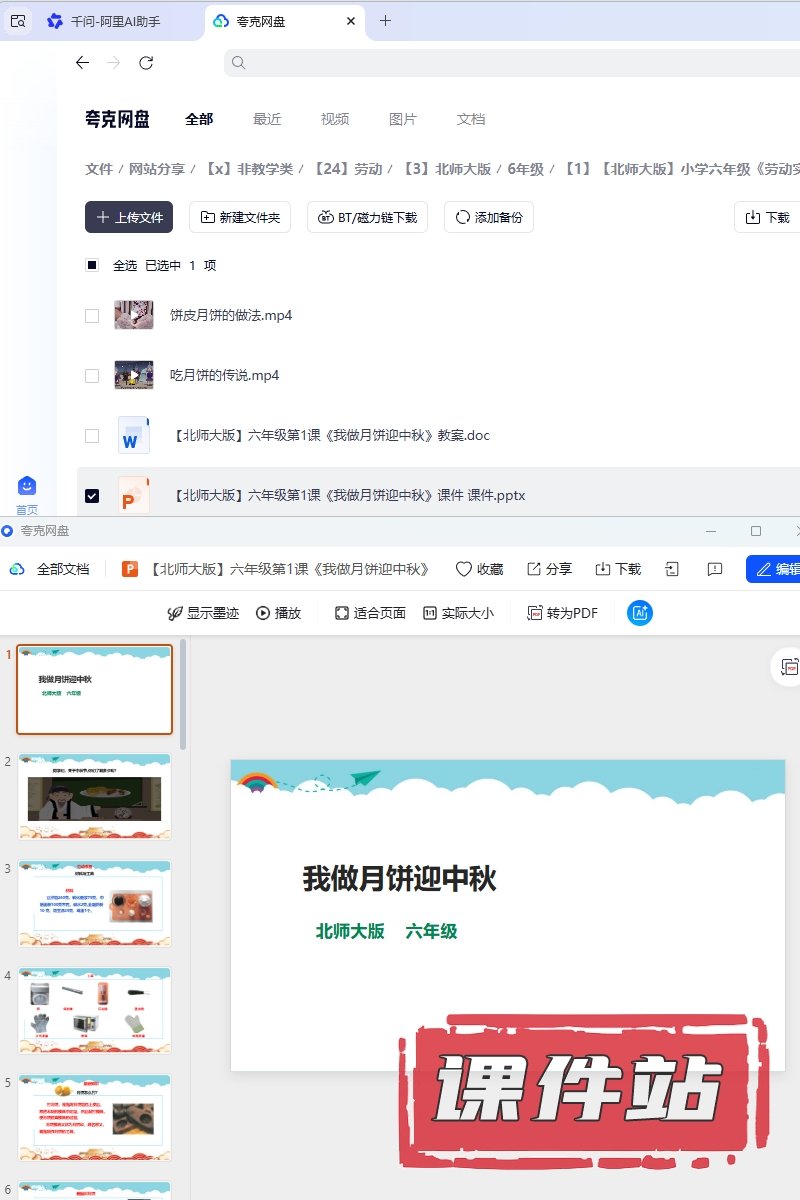Select slide 3 thumbnail in the slide panel
Image resolution: width=800 pixels, height=1200 pixels.
[x=95, y=903]
